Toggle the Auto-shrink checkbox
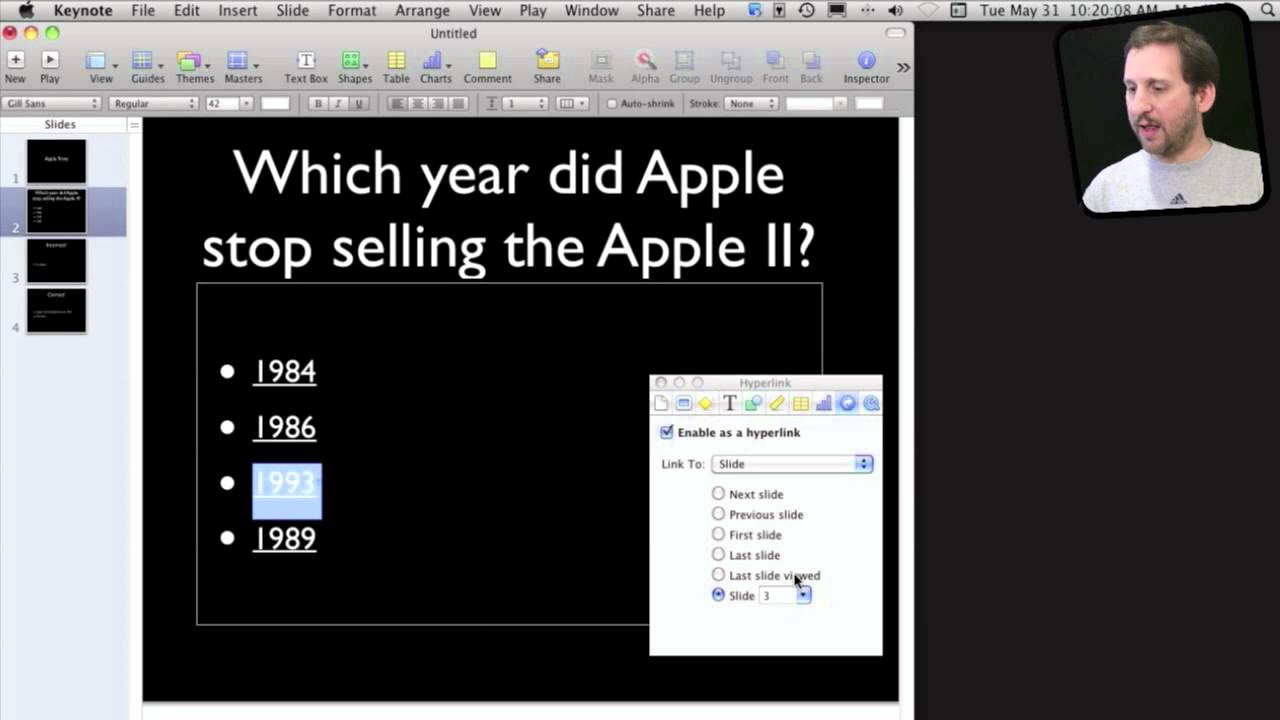The width and height of the screenshot is (1280, 720). [612, 104]
